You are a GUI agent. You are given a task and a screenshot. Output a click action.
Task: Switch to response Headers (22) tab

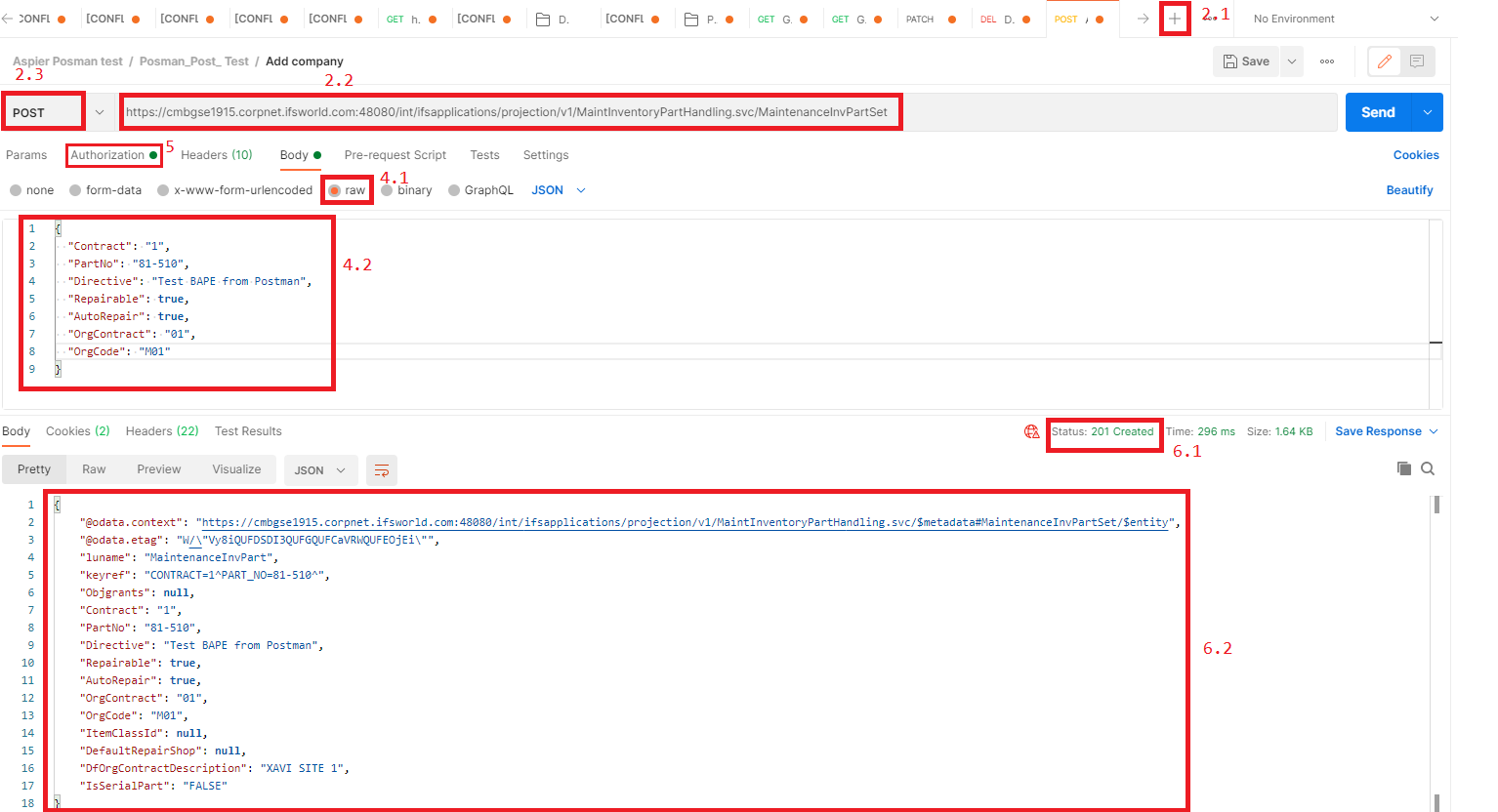pyautogui.click(x=162, y=431)
